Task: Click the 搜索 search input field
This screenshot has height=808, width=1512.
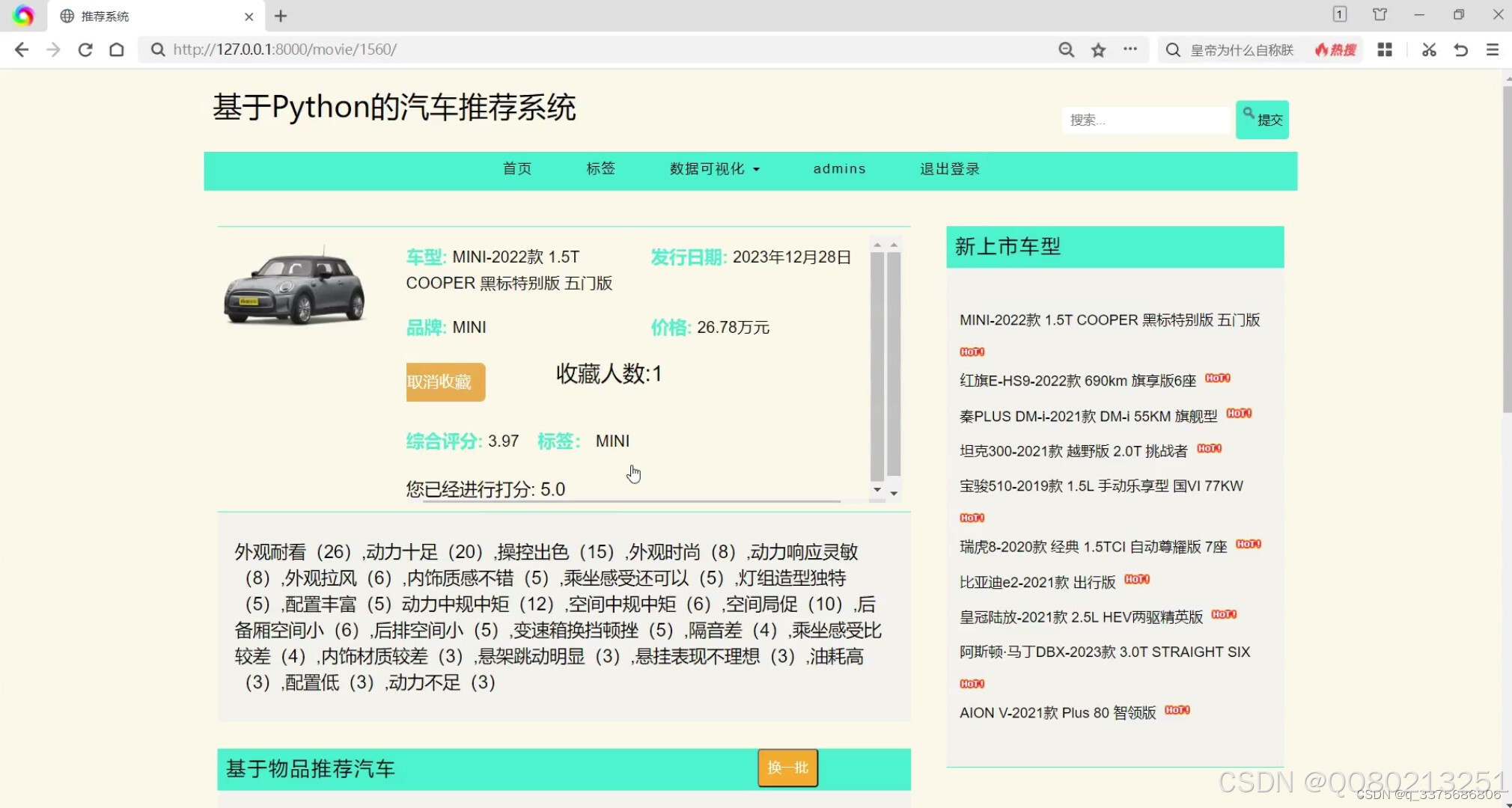Action: pyautogui.click(x=1145, y=119)
